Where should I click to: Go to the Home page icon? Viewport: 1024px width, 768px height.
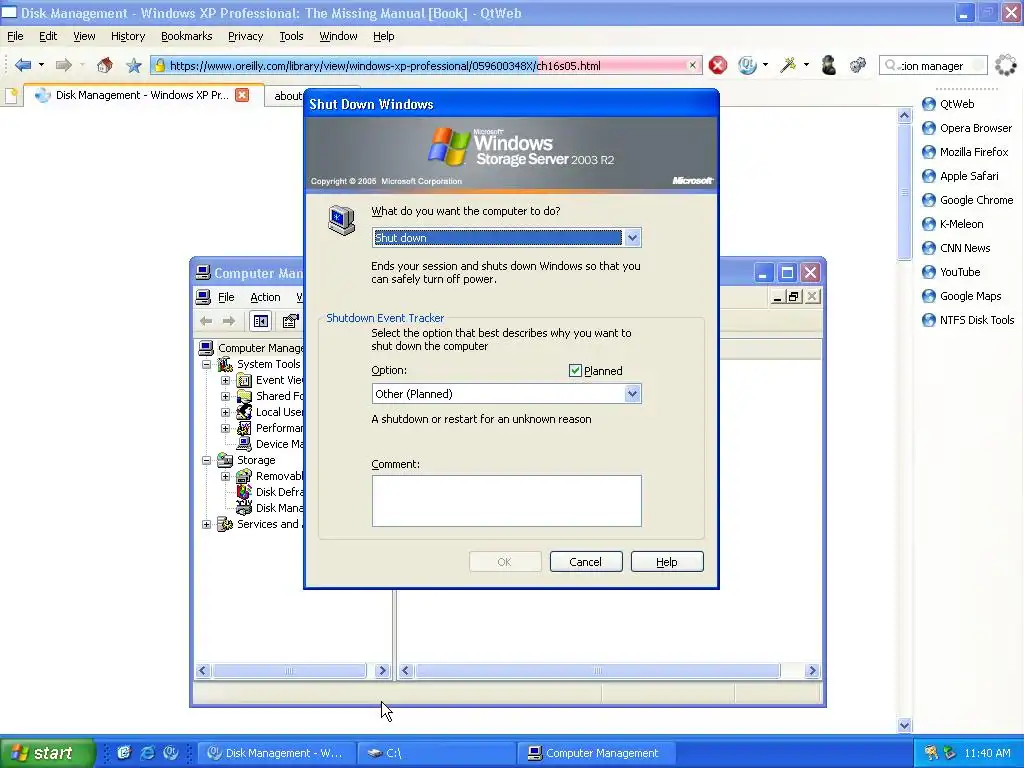pyautogui.click(x=104, y=65)
